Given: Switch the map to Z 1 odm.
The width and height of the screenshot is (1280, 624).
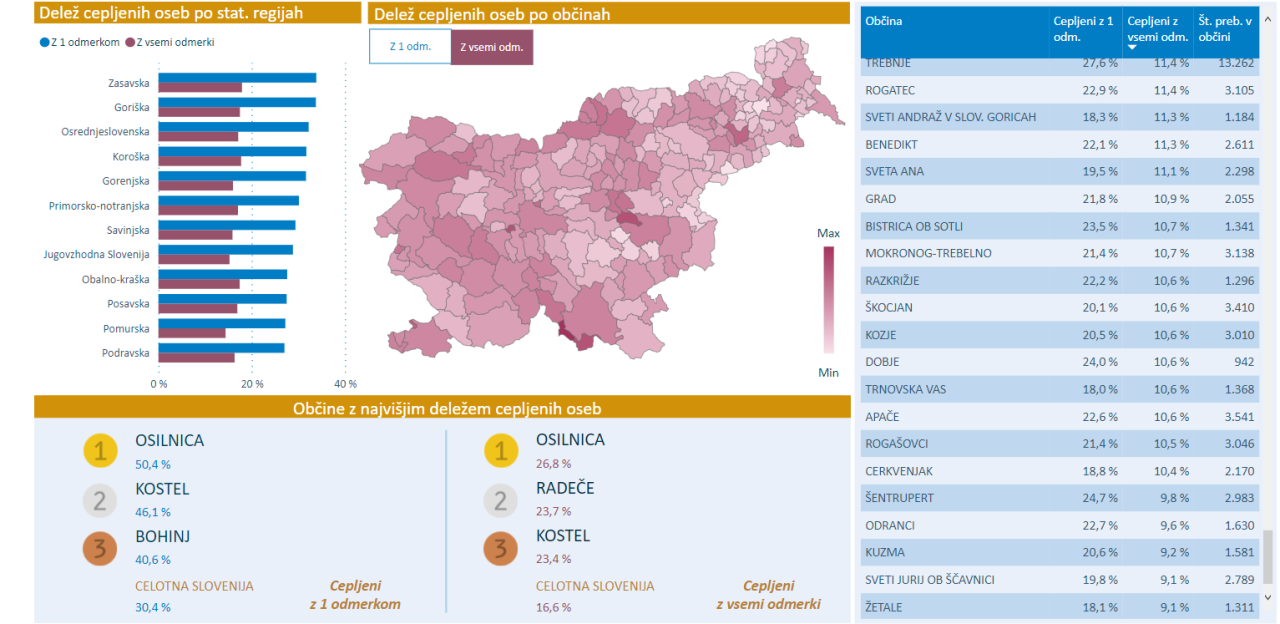Looking at the screenshot, I should pos(410,47).
